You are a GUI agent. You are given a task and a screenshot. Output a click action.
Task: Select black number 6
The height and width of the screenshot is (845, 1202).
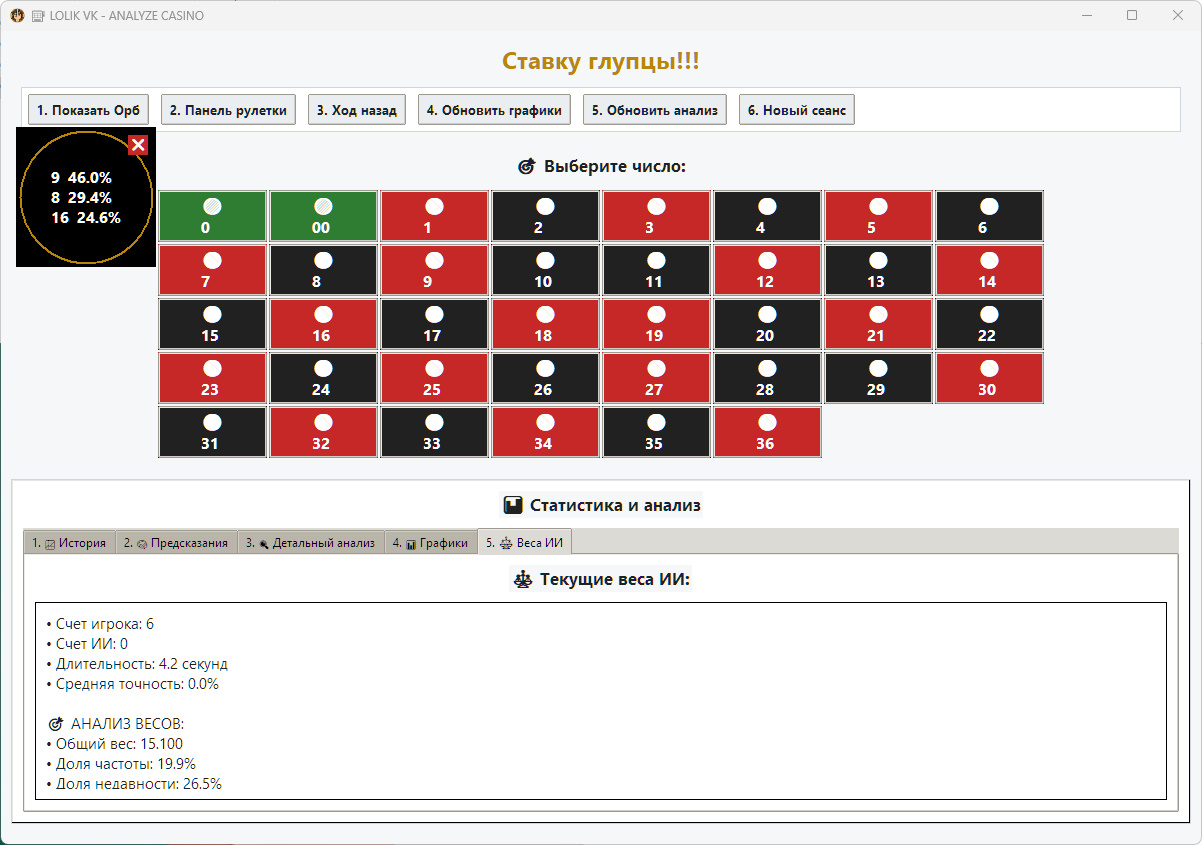[x=989, y=216]
